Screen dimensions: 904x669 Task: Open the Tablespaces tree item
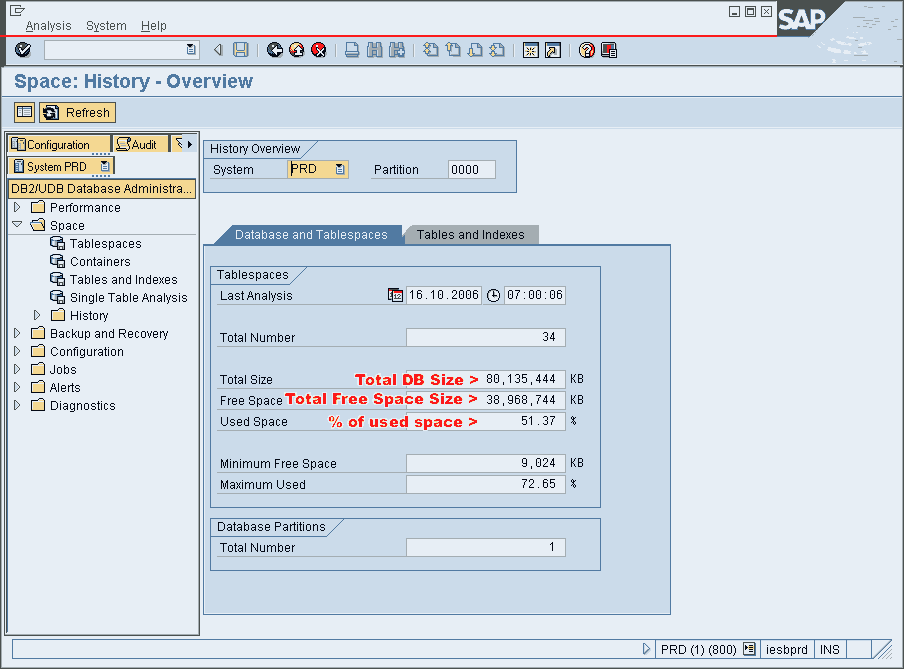106,243
